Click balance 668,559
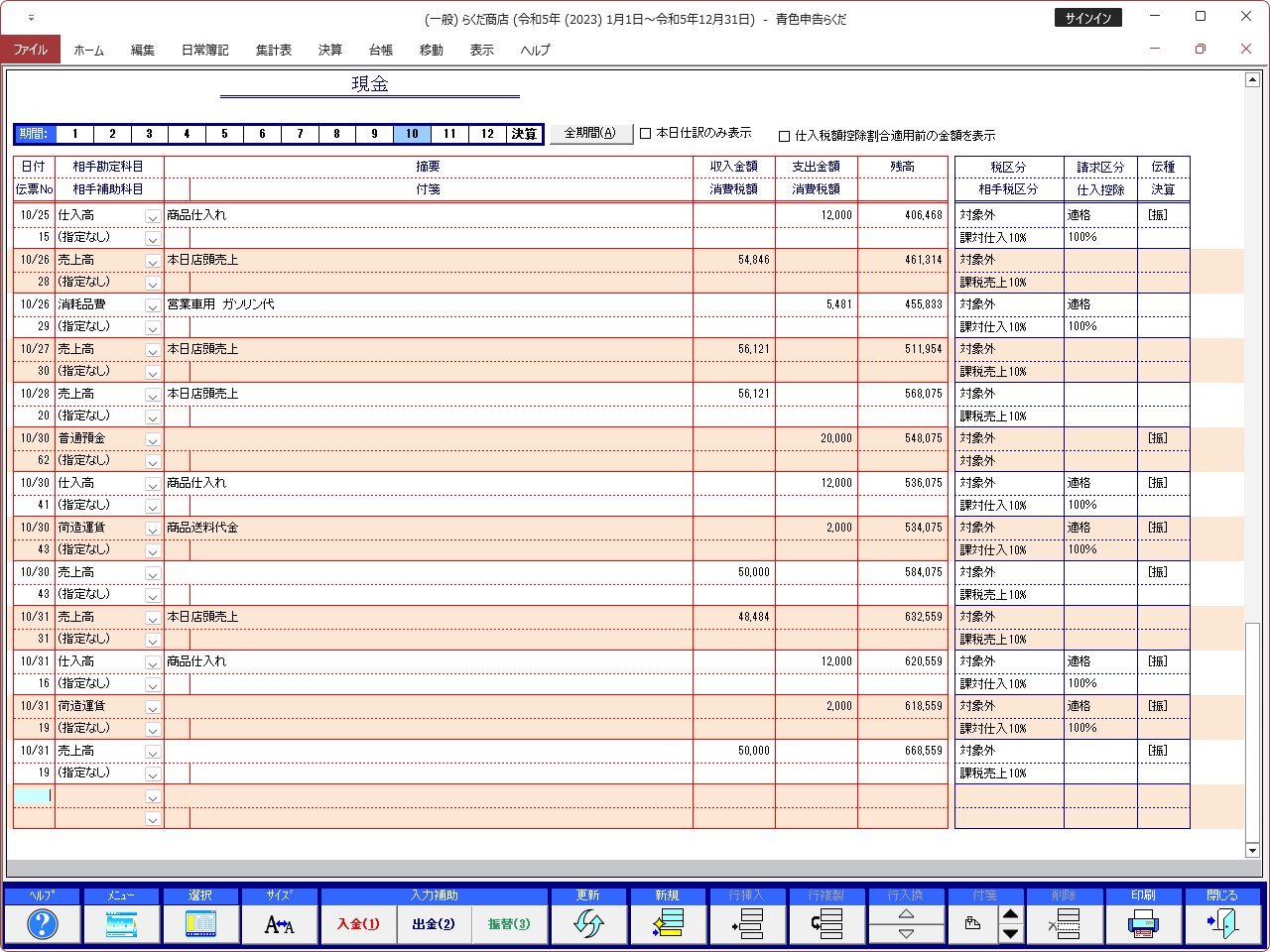 [924, 751]
